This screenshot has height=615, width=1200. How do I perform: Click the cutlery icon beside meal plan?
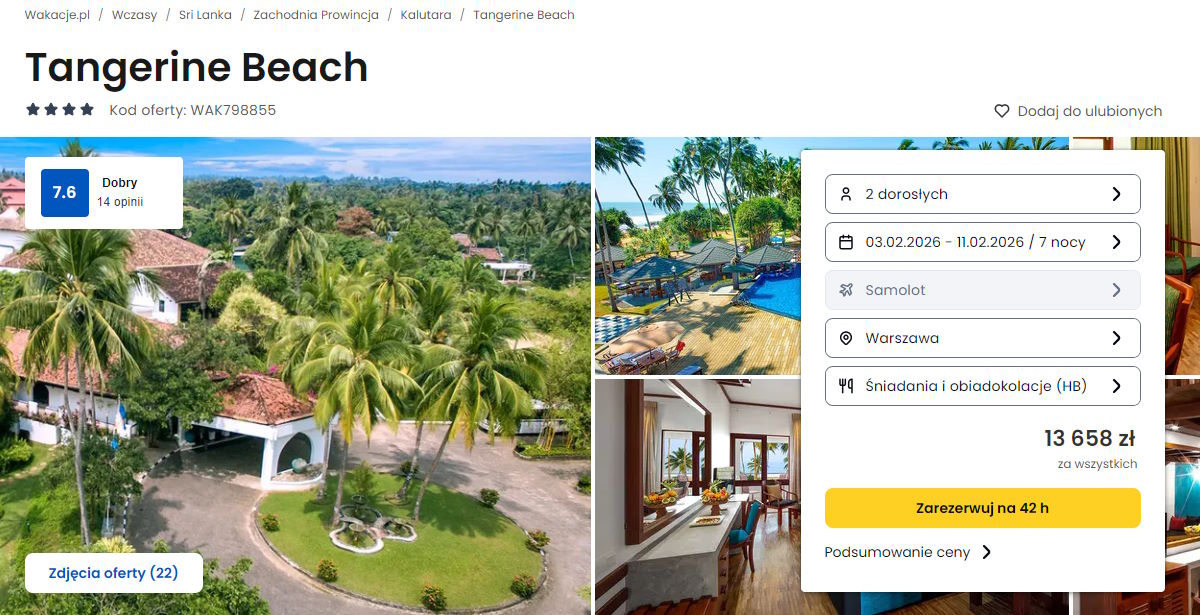(846, 386)
